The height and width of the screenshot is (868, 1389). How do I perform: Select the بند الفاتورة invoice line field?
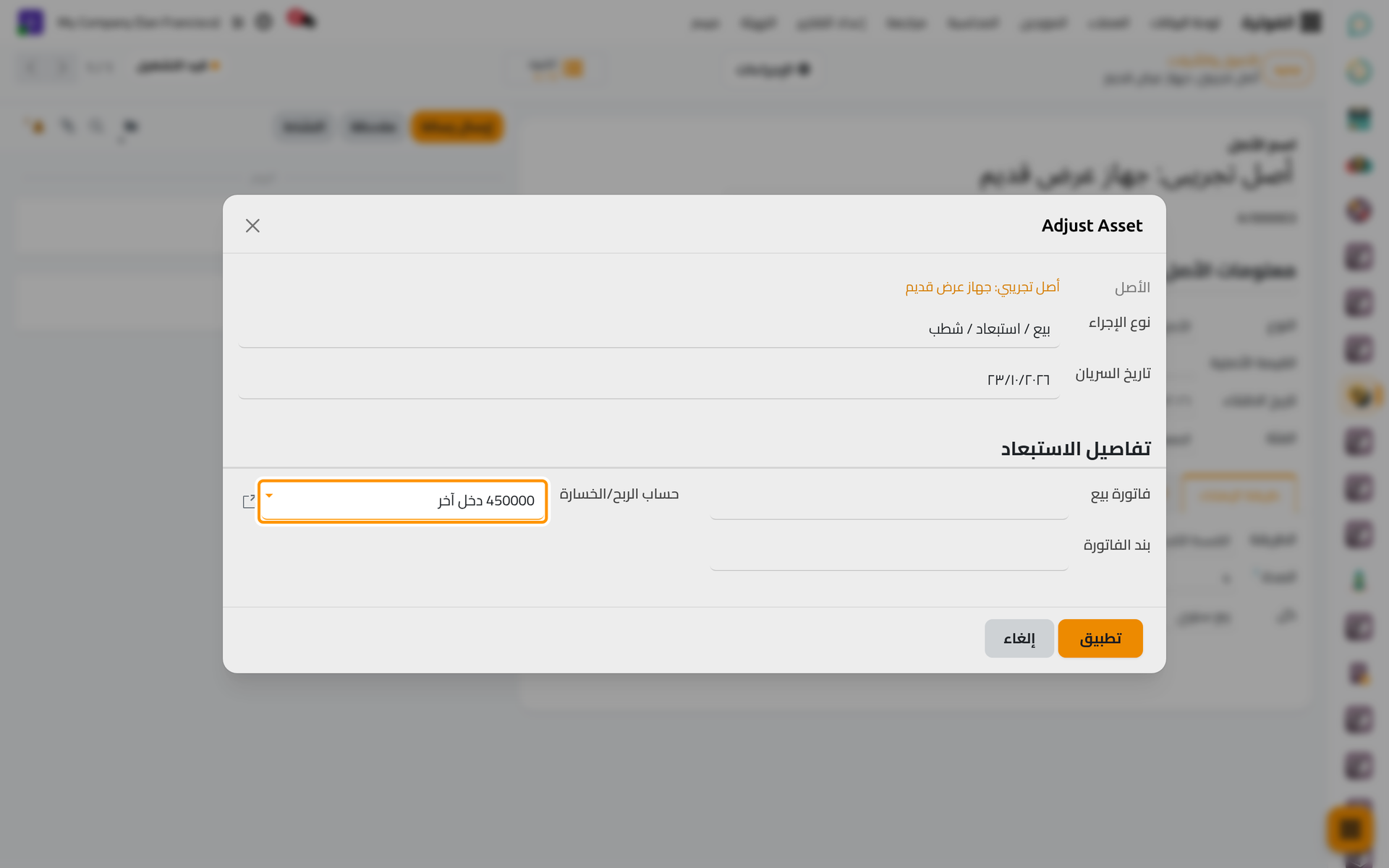tap(889, 552)
